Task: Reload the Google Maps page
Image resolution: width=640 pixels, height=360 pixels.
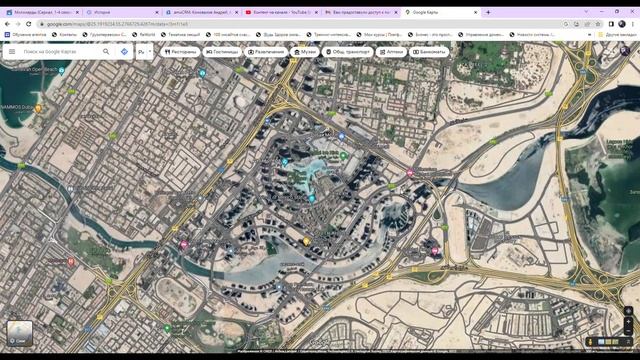Action: (29, 24)
